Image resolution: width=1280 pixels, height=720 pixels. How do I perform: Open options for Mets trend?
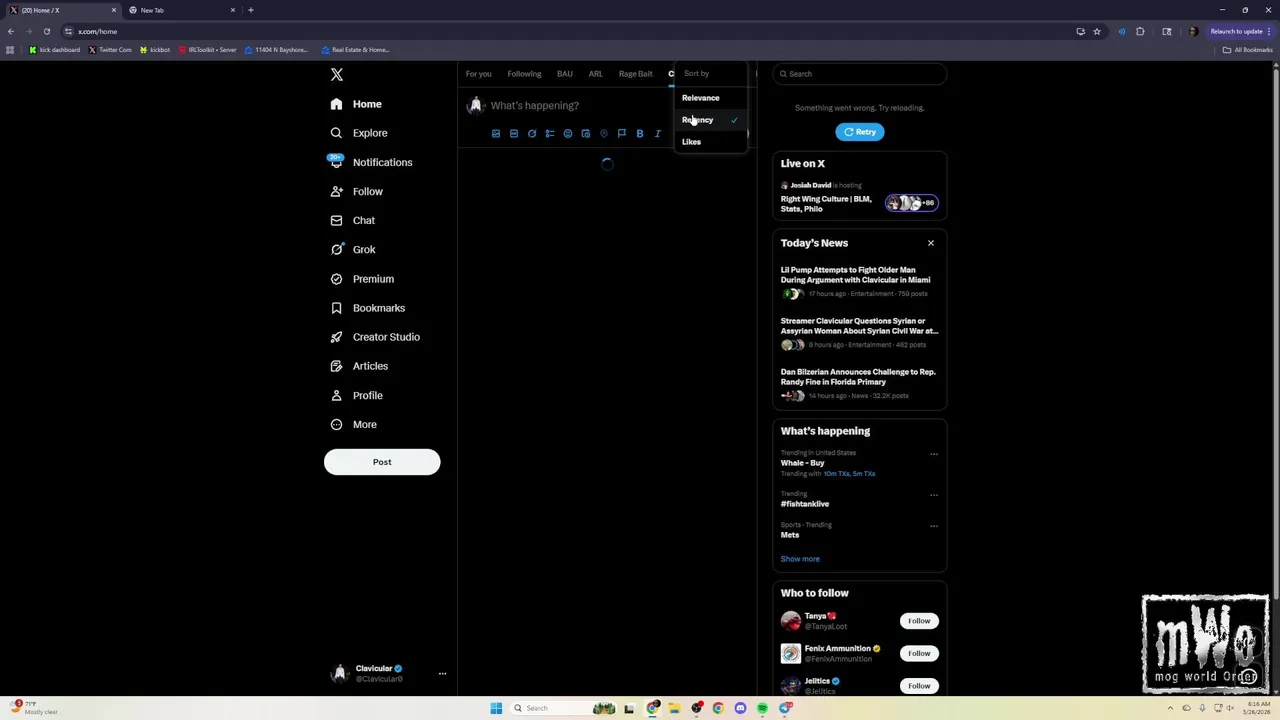pyautogui.click(x=934, y=526)
